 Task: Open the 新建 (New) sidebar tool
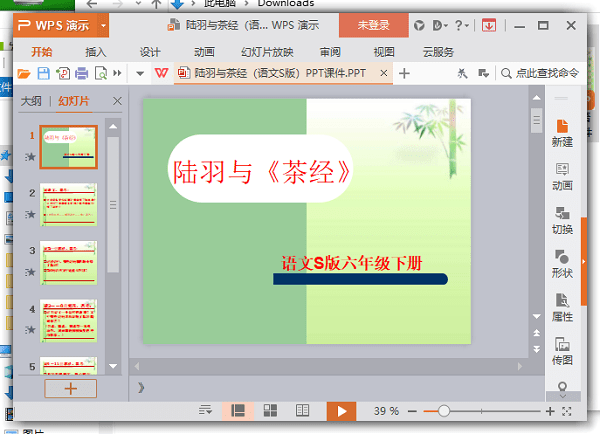pyautogui.click(x=562, y=132)
